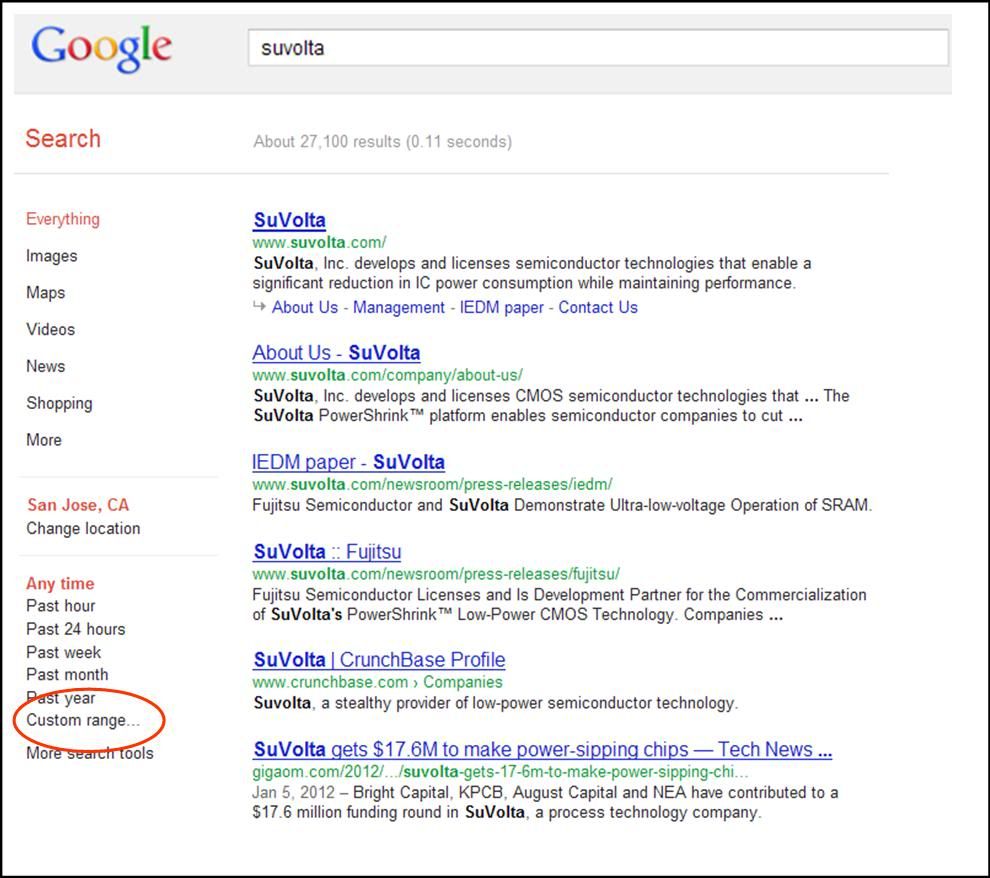This screenshot has height=878, width=990.
Task: Open the $17.6M power-sipping chips article
Action: pos(542,749)
